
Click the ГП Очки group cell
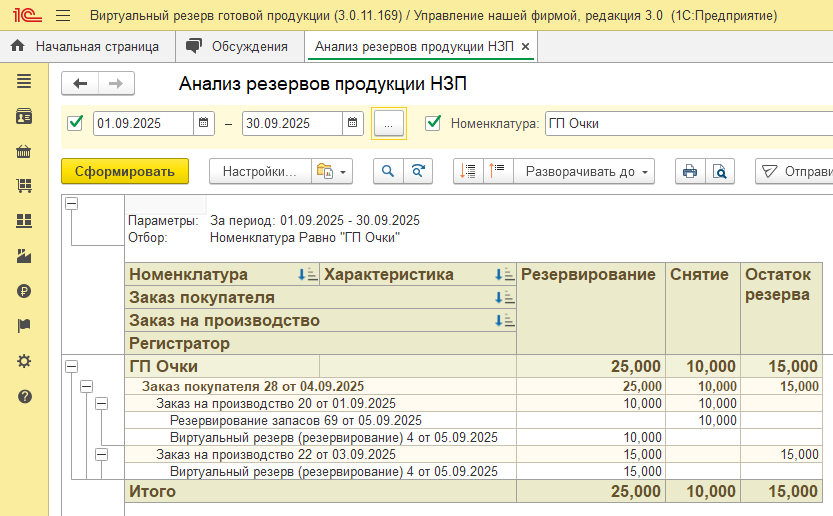click(222, 366)
